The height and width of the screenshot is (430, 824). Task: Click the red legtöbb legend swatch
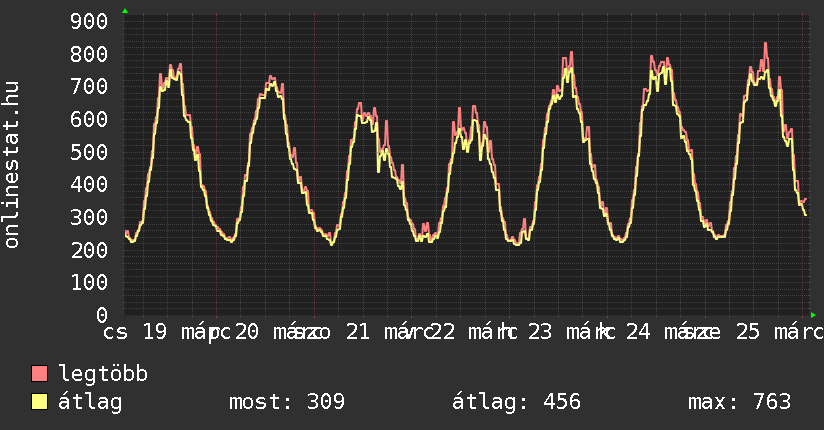40,375
